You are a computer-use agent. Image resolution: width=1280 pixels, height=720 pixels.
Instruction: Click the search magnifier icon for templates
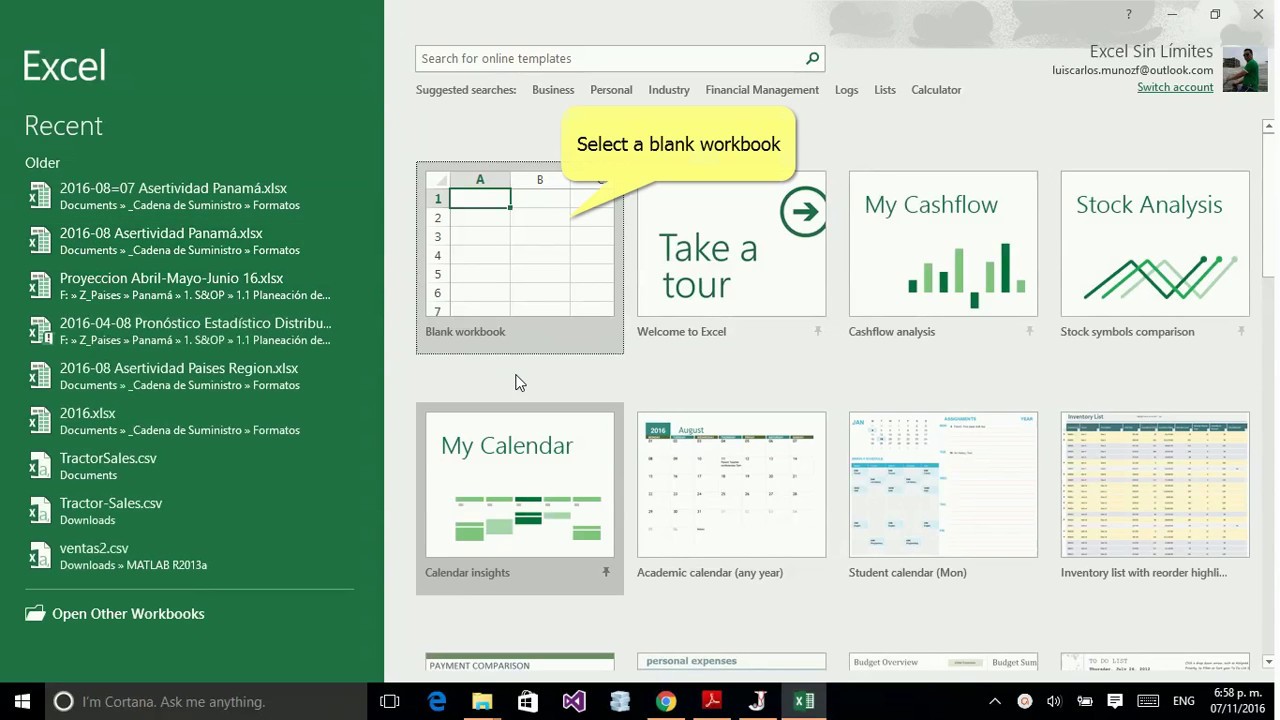[813, 59]
